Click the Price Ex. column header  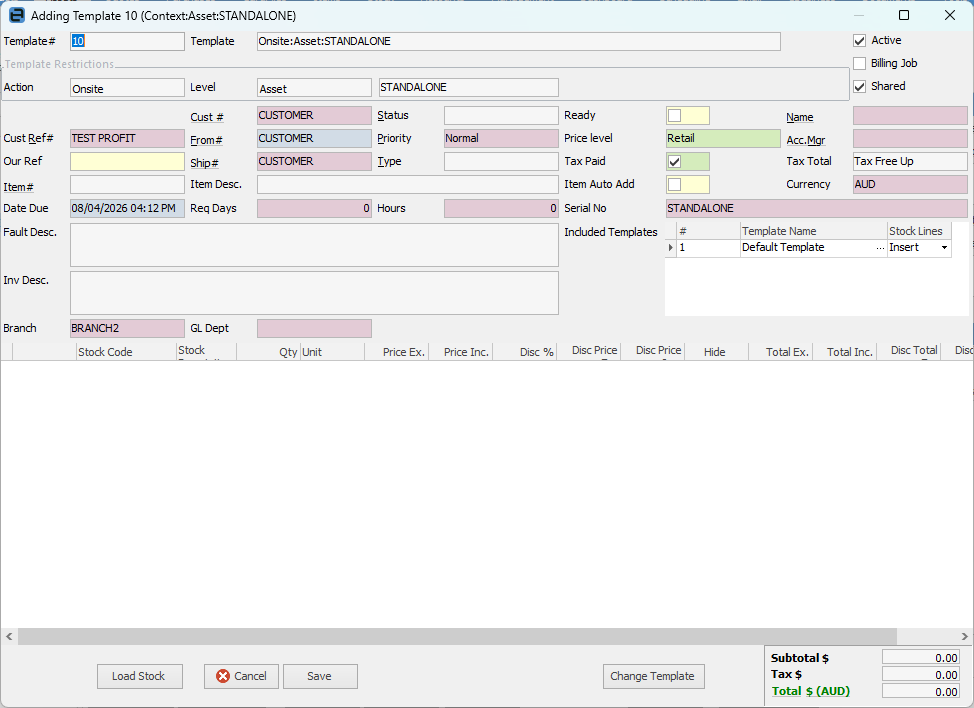tap(396, 352)
